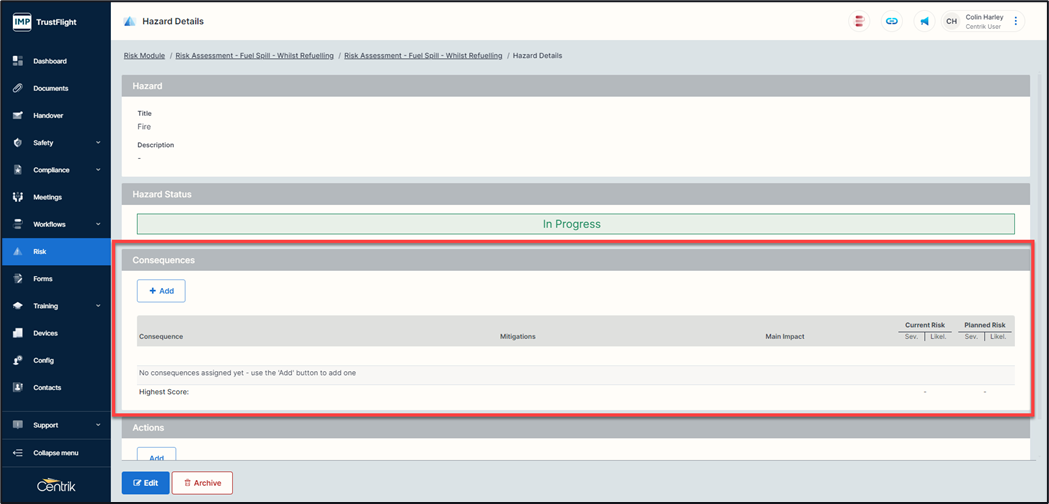Select the Compliance sidebar icon
Viewport: 1049px width, 504px height.
tap(18, 170)
